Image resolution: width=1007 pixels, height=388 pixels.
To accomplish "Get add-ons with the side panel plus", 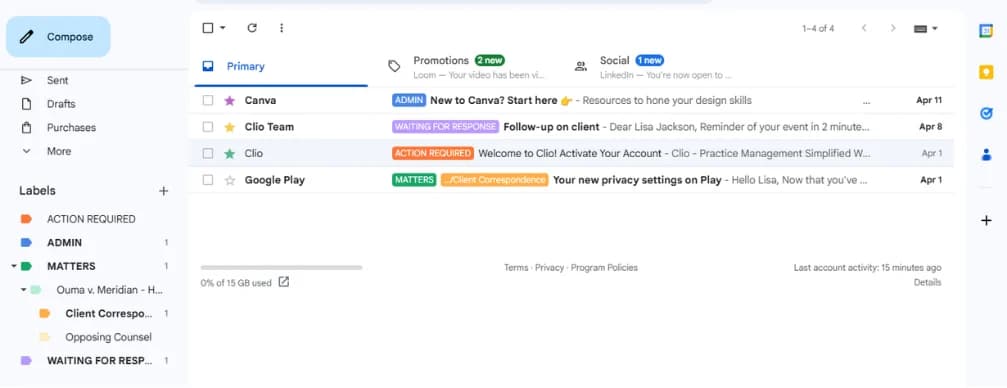I will tap(986, 221).
